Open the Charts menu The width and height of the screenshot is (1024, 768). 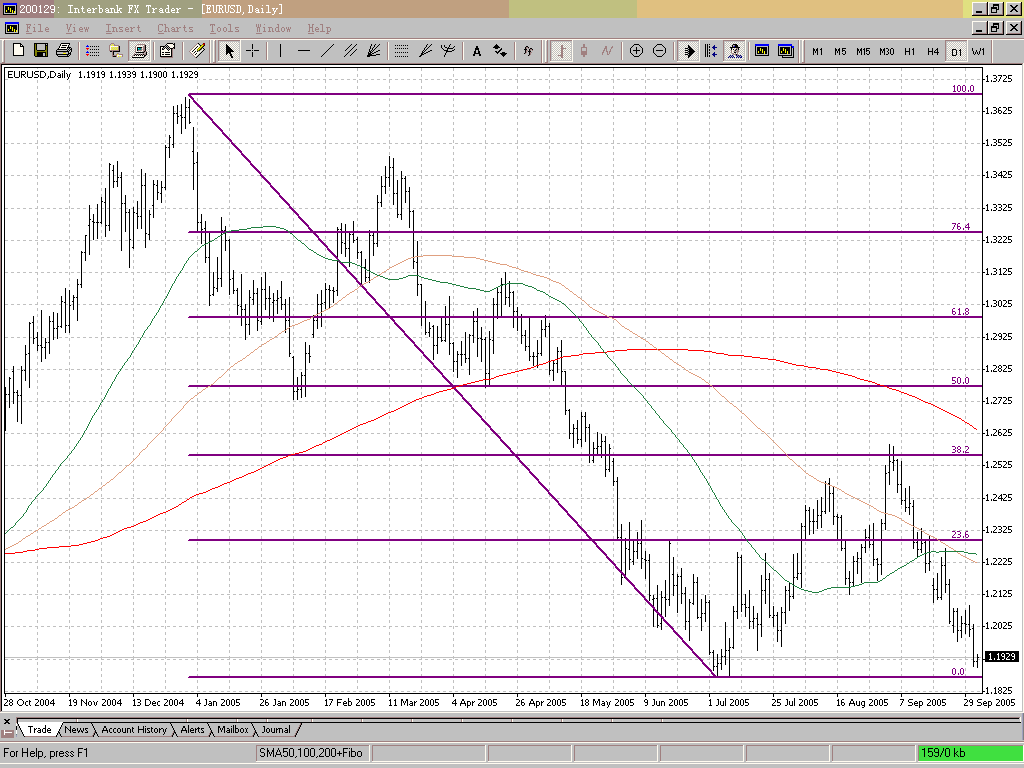click(175, 28)
